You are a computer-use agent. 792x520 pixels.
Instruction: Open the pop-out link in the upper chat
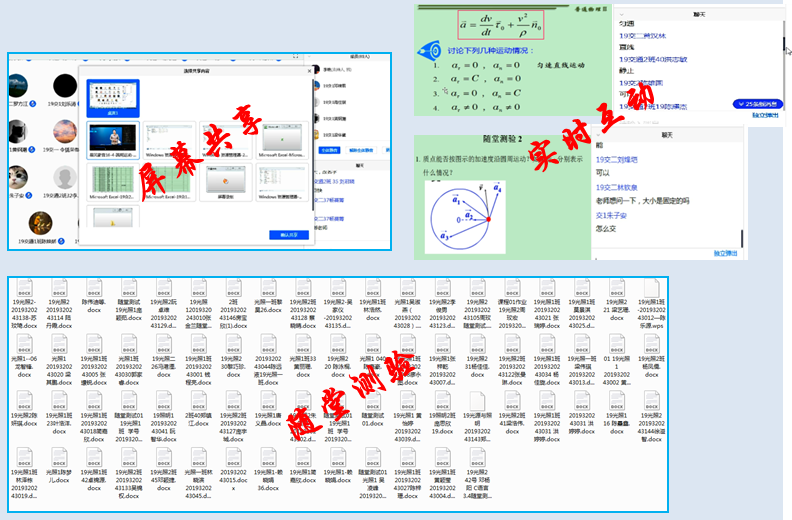(764, 115)
